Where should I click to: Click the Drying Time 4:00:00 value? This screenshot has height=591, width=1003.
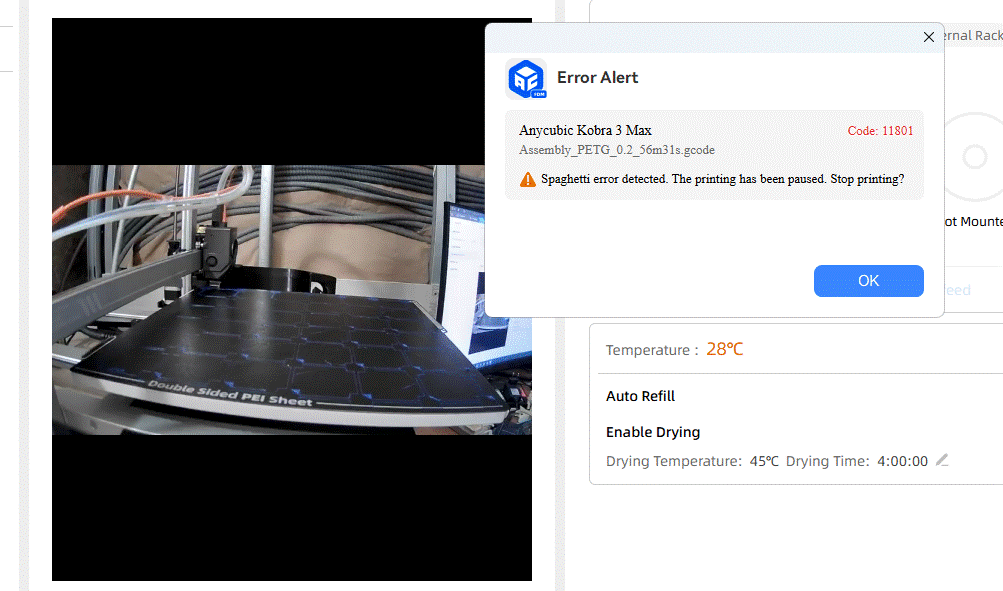point(902,461)
